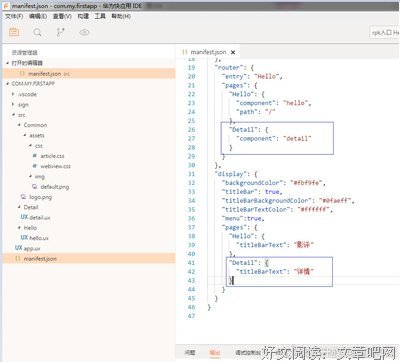This screenshot has height=362, width=400.
Task: Open logo.png file
Action: click(40, 197)
